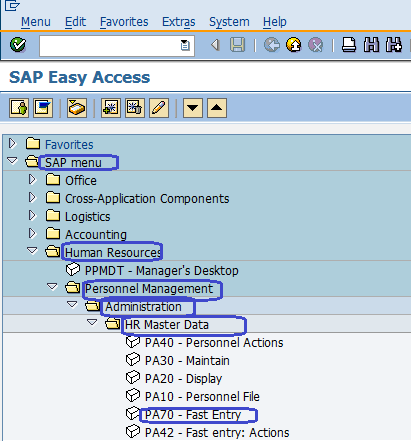Click the green checkmark Enter icon
411x441 pixels.
[x=18, y=45]
